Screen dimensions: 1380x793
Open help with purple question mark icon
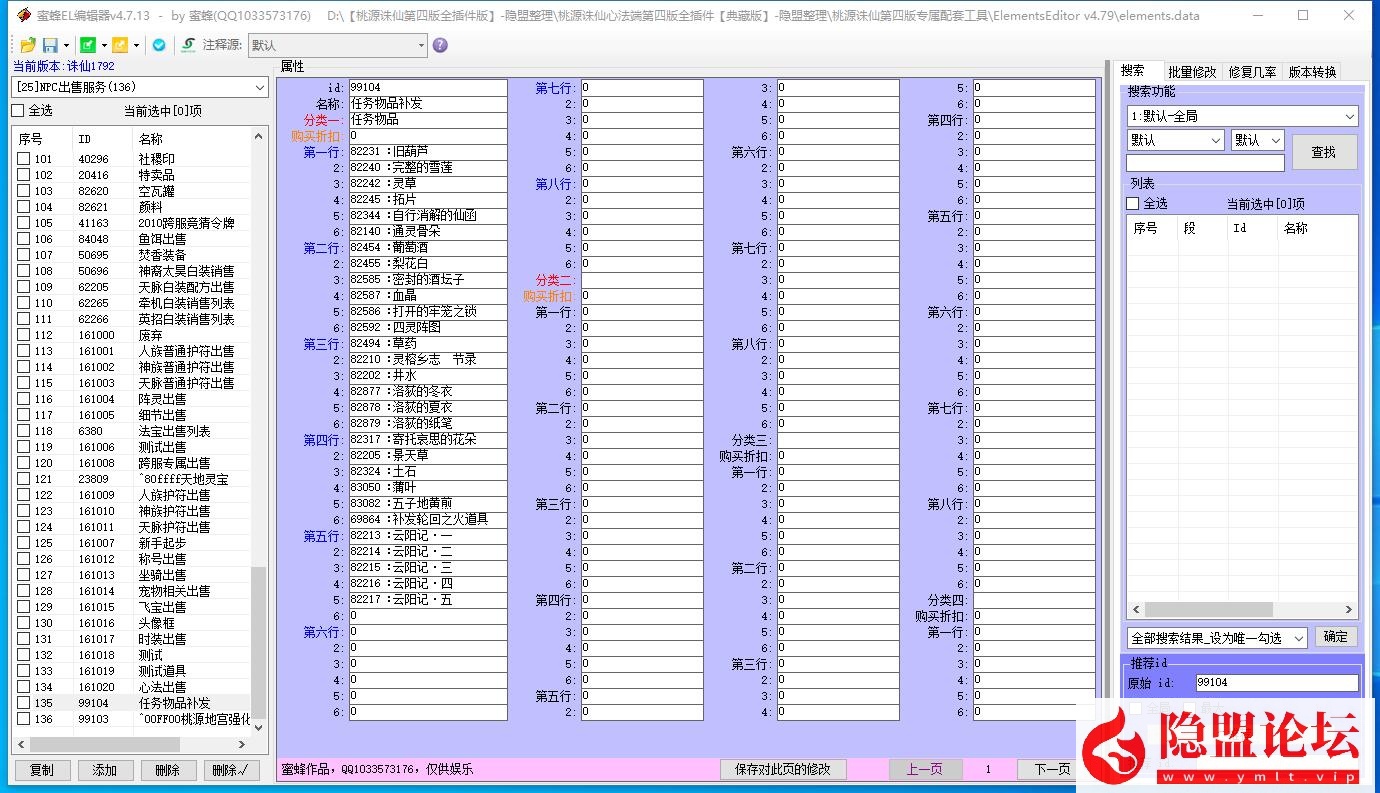tap(440, 45)
